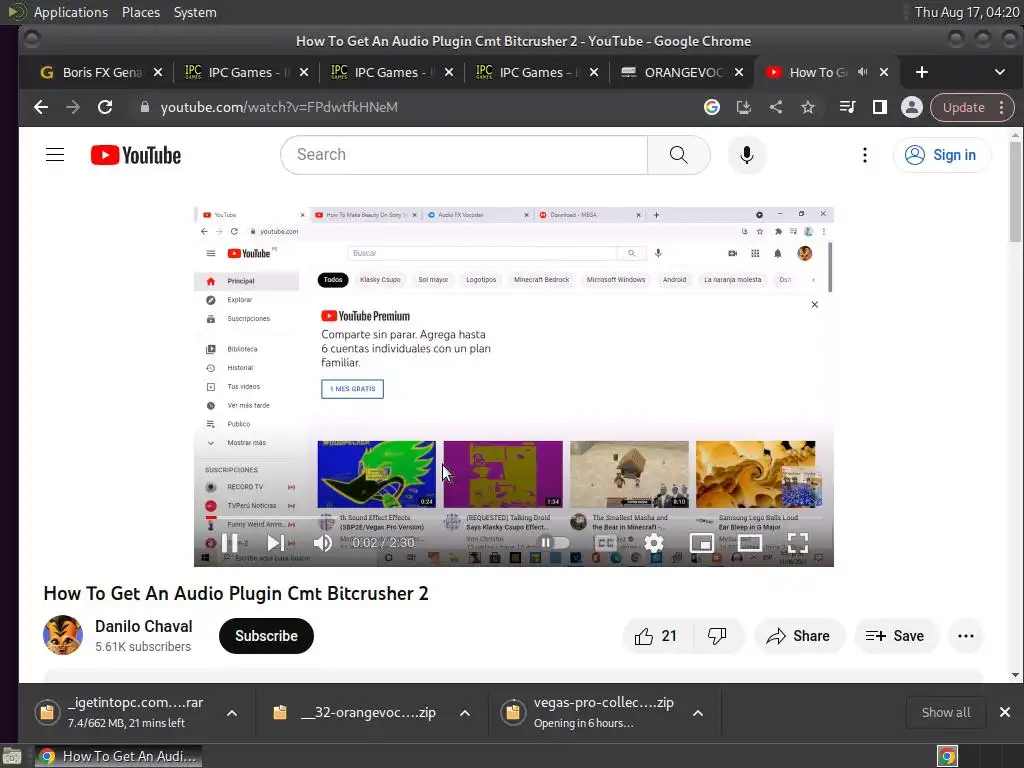Toggle Chrome side panel
Screen dimensions: 1024x768
coord(880,107)
